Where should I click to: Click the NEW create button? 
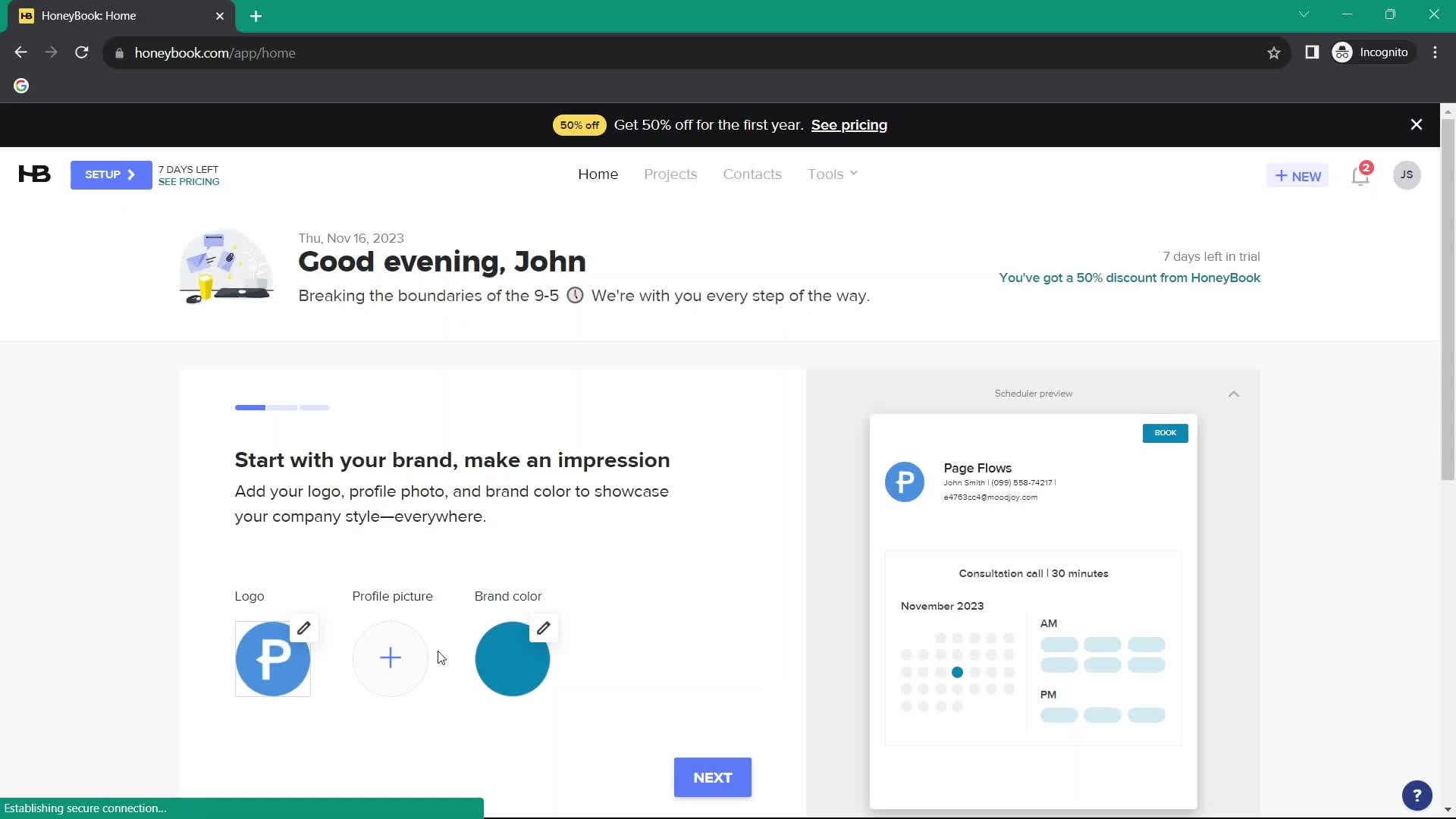pos(1298,176)
